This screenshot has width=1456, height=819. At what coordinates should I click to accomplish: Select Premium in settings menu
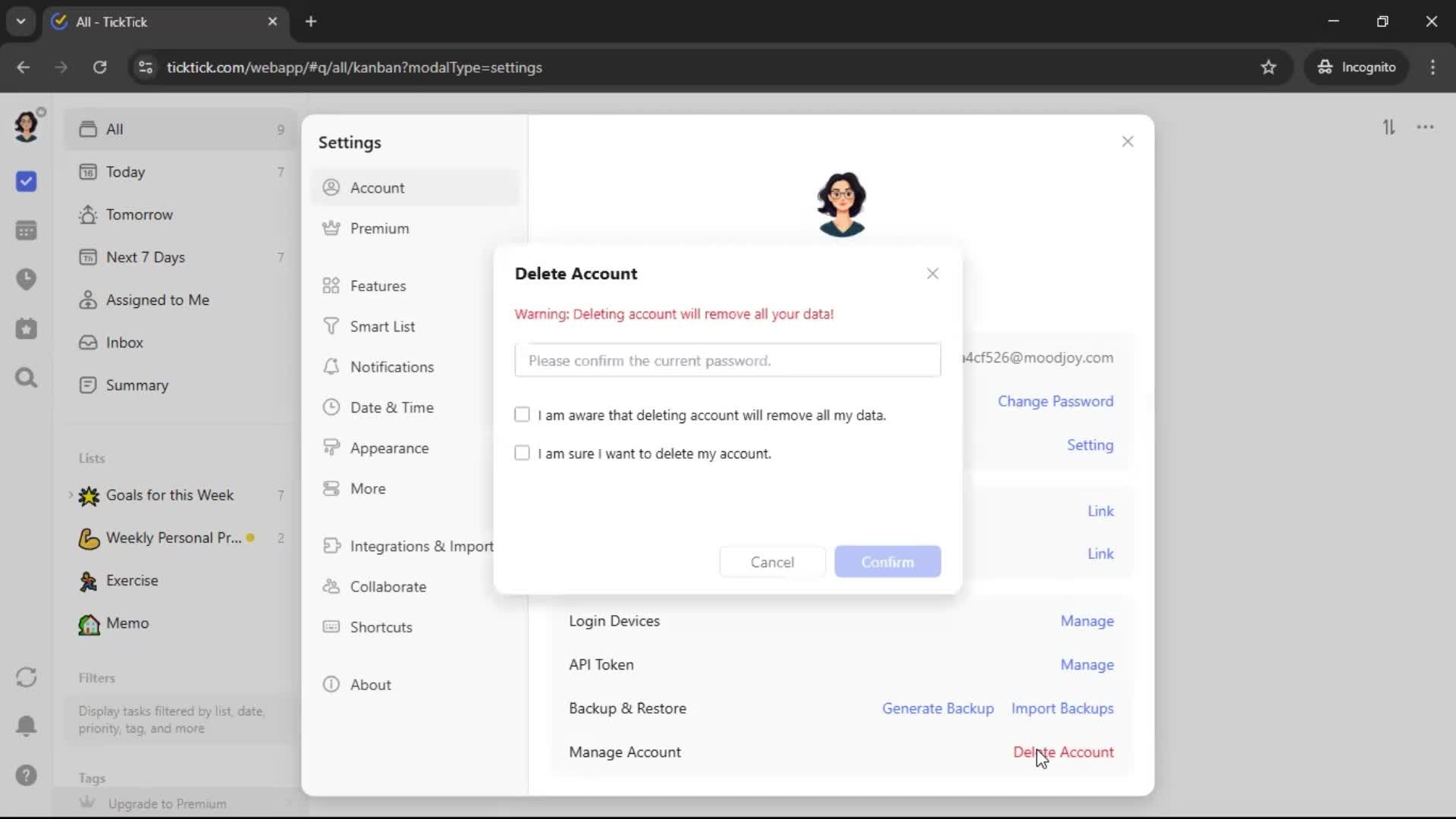[379, 228]
